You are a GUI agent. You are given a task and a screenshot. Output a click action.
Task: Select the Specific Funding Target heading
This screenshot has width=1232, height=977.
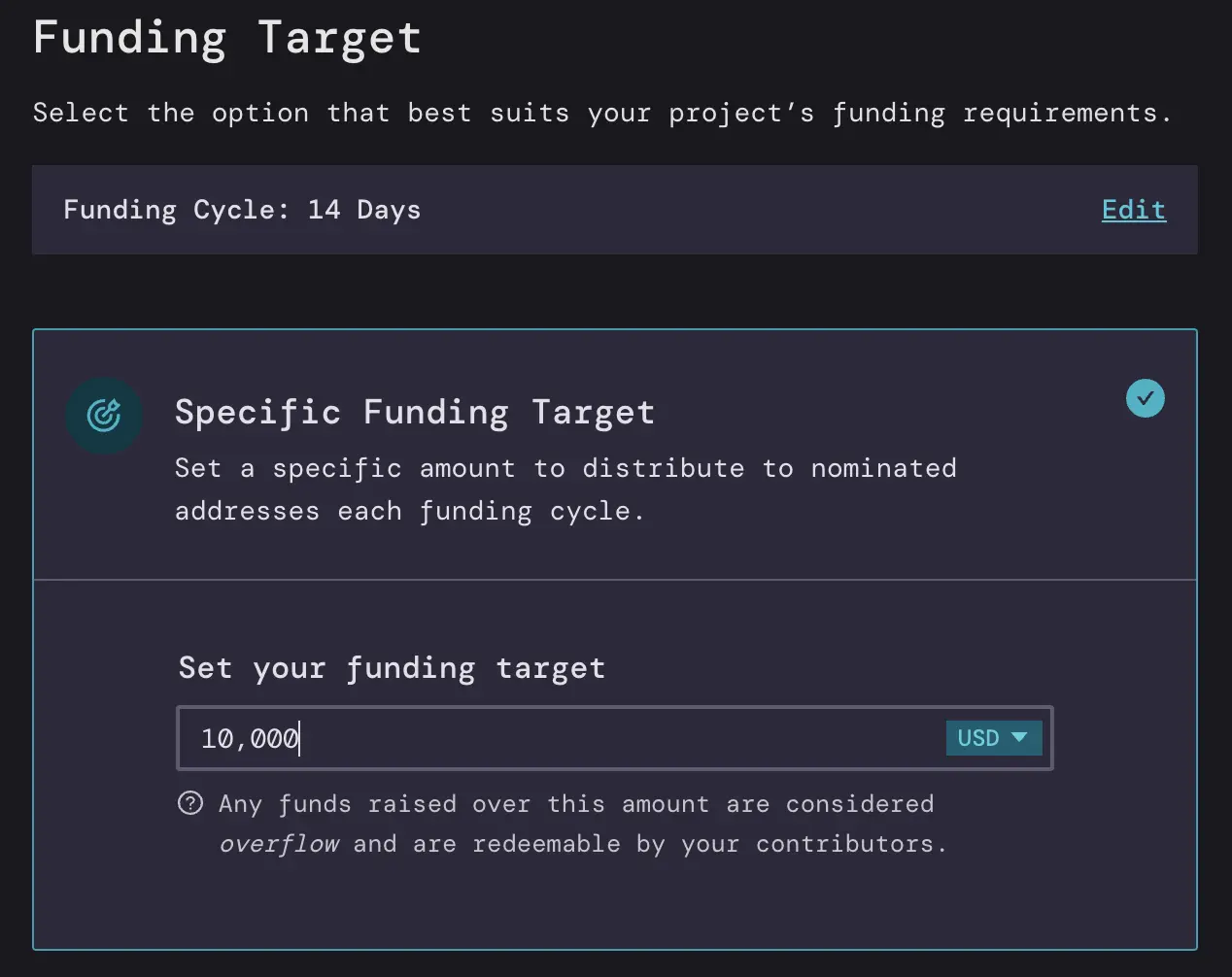(x=414, y=412)
